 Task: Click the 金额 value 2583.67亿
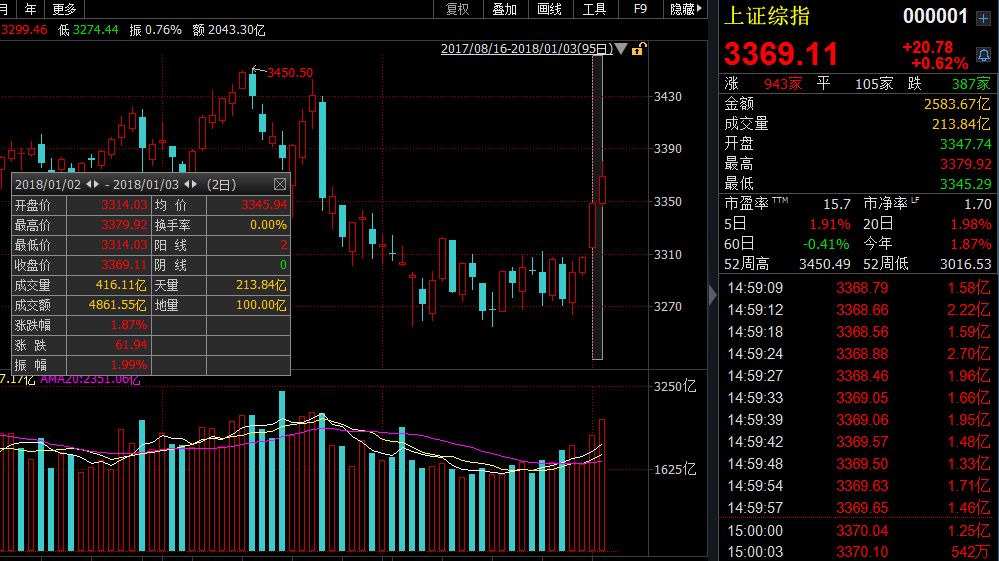tap(957, 104)
